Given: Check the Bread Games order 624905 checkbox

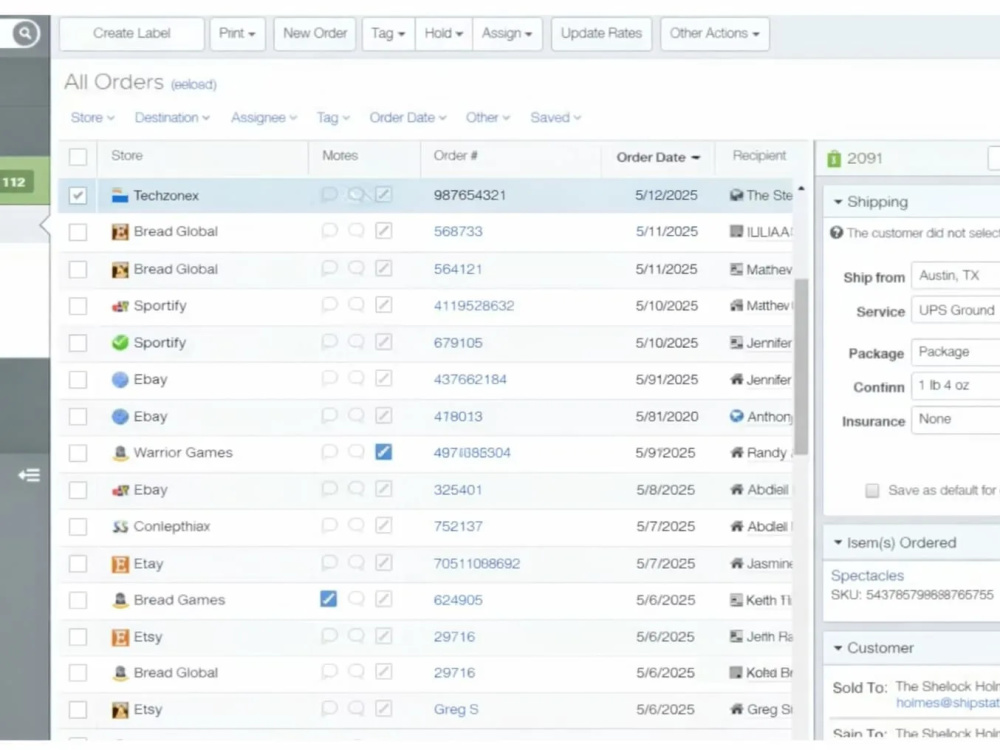Looking at the screenshot, I should [x=78, y=600].
